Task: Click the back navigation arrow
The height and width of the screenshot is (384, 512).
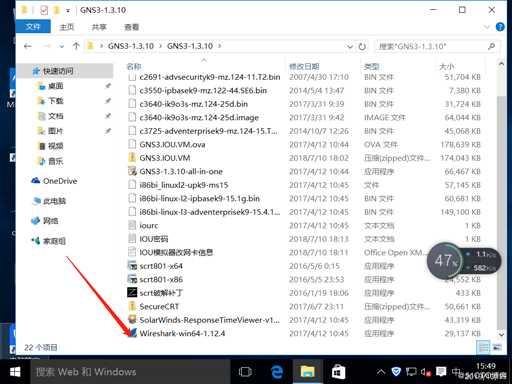Action: [28, 46]
